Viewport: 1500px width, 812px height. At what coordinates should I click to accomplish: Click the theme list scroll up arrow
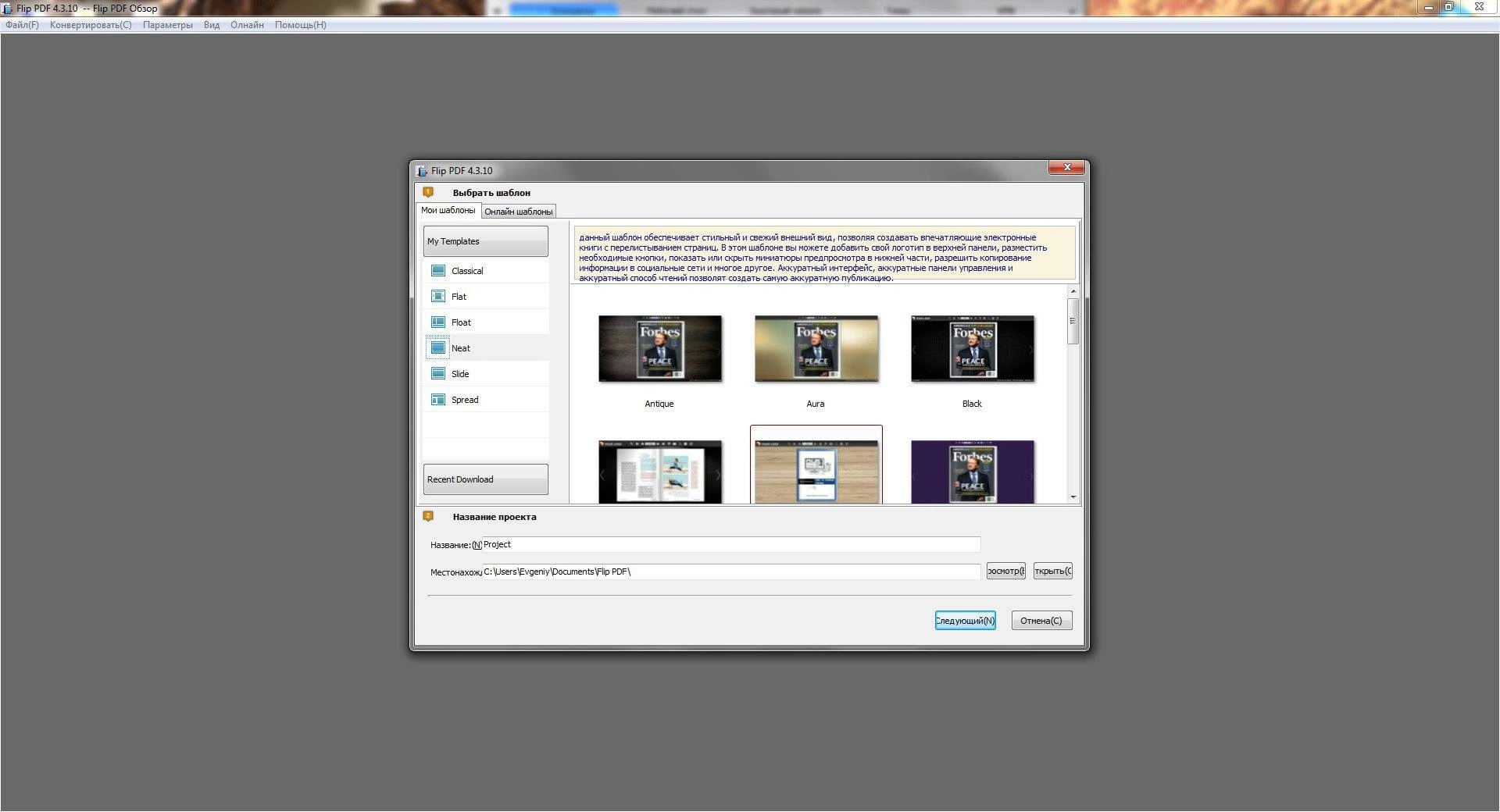(x=1073, y=291)
